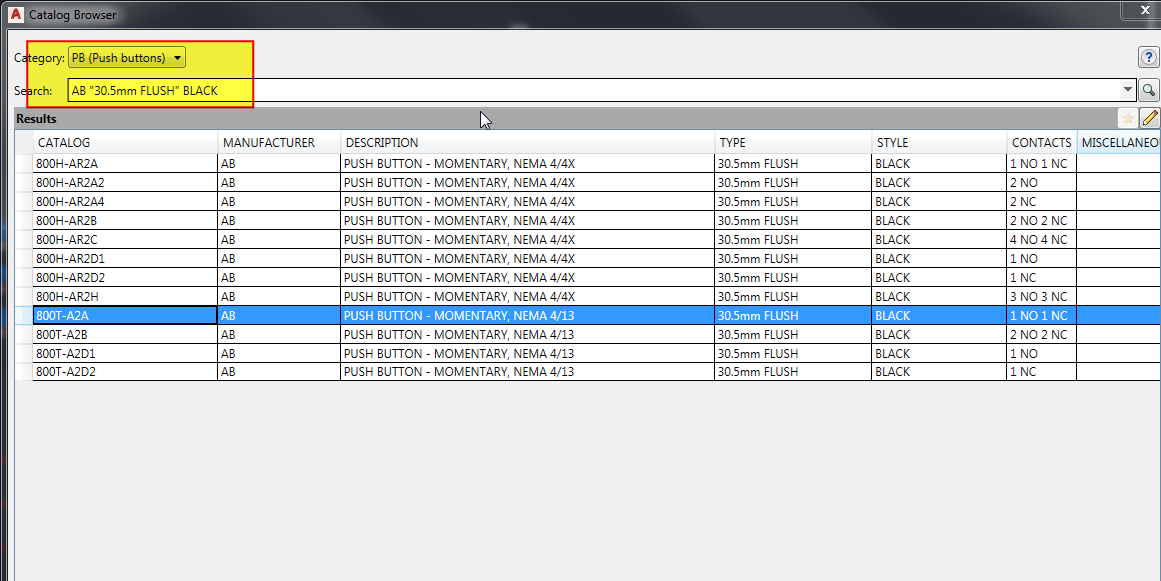Select catalog row 800H-AR2D2
Screen dimensions: 1161x581
pyautogui.click(x=588, y=278)
